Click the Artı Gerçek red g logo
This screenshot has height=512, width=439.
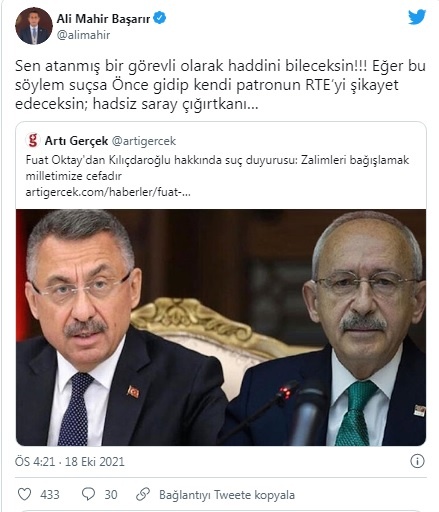[x=33, y=140]
